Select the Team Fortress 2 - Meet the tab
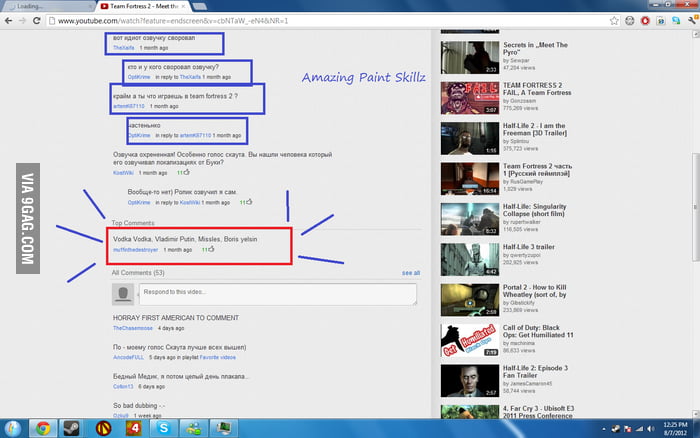Viewport: 700px width, 438px height. pos(143,6)
